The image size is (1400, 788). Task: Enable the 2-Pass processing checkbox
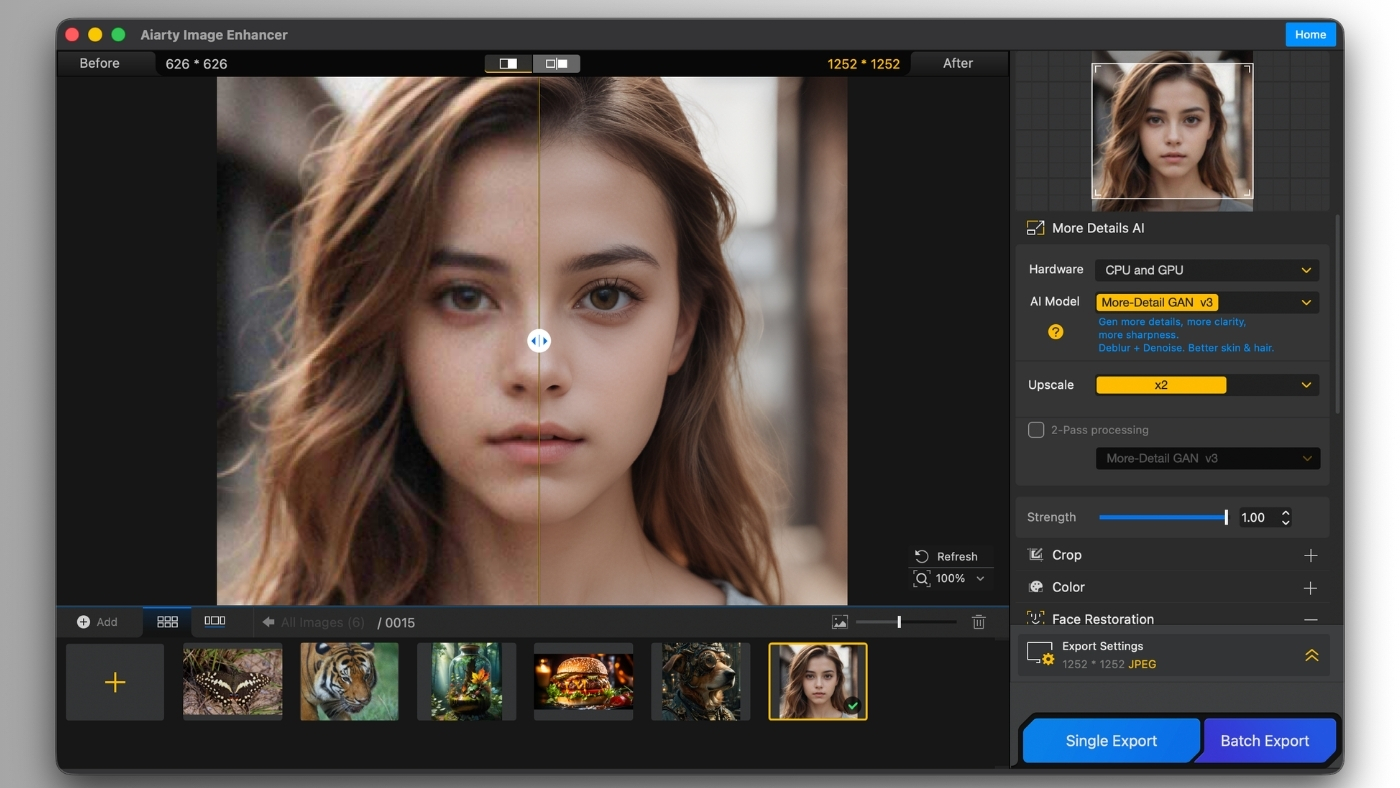(x=1036, y=430)
